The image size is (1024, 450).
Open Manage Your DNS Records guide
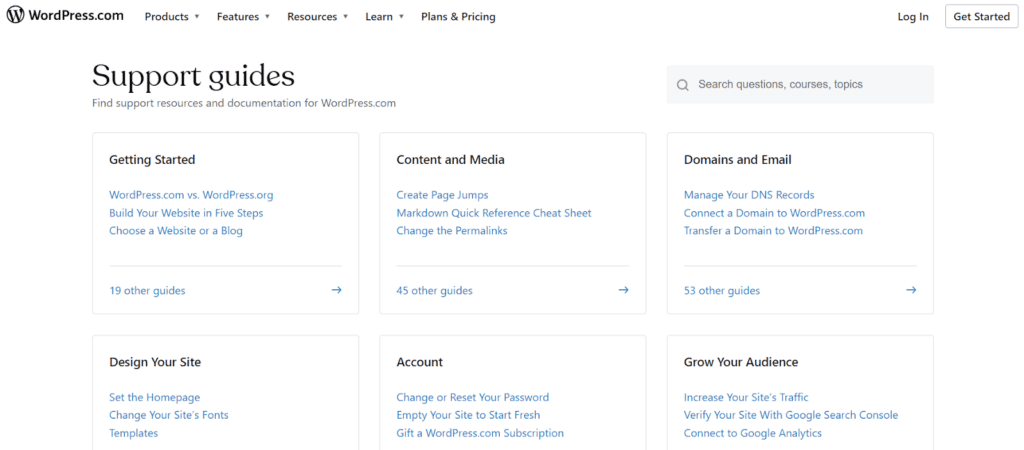point(749,195)
